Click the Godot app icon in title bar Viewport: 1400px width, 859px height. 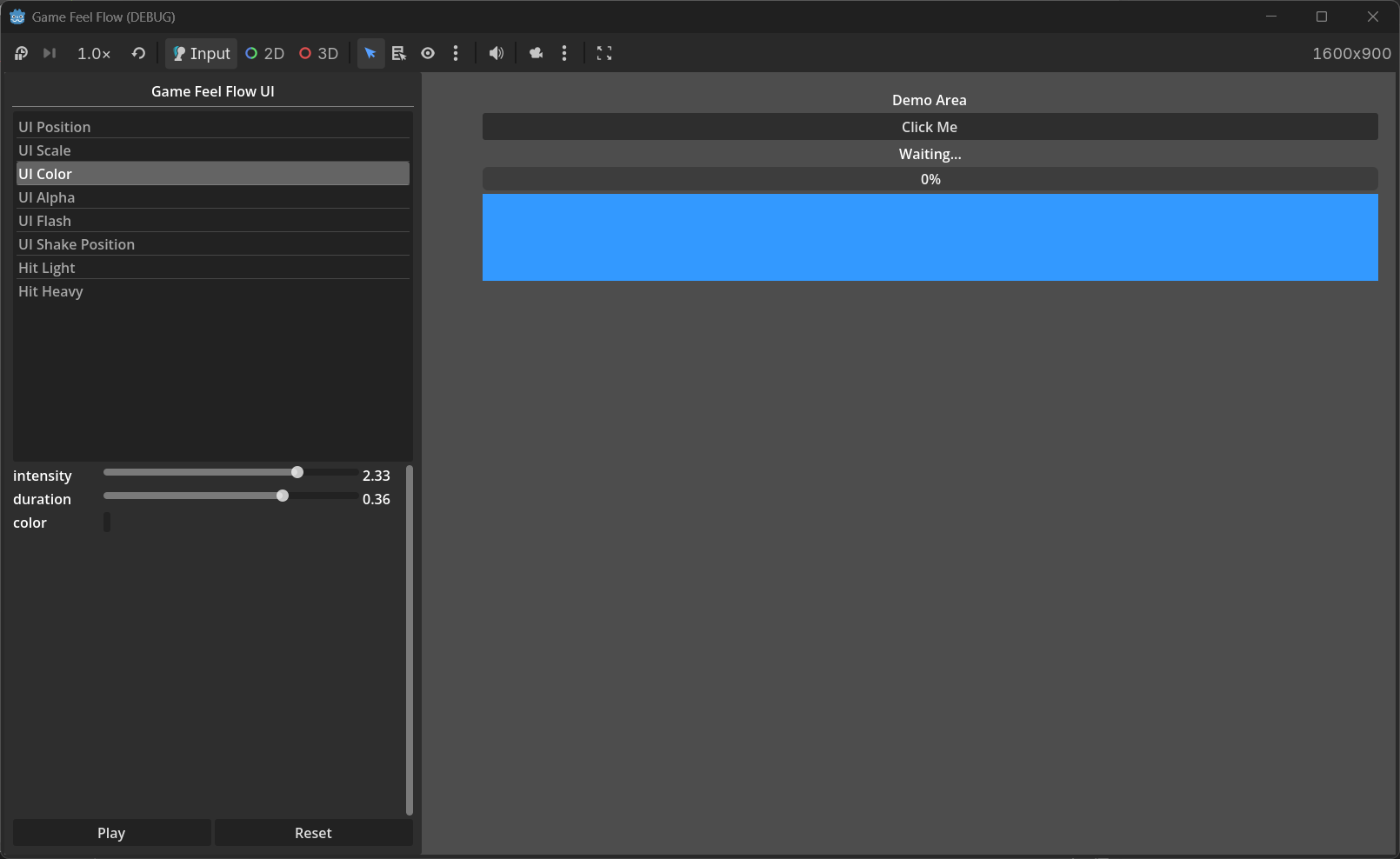17,17
